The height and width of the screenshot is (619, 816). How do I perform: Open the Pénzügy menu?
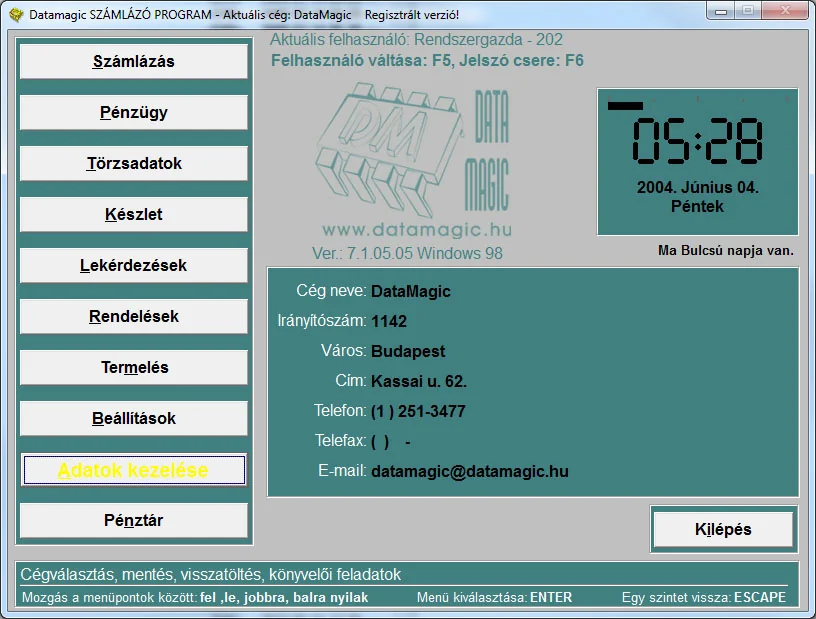134,112
